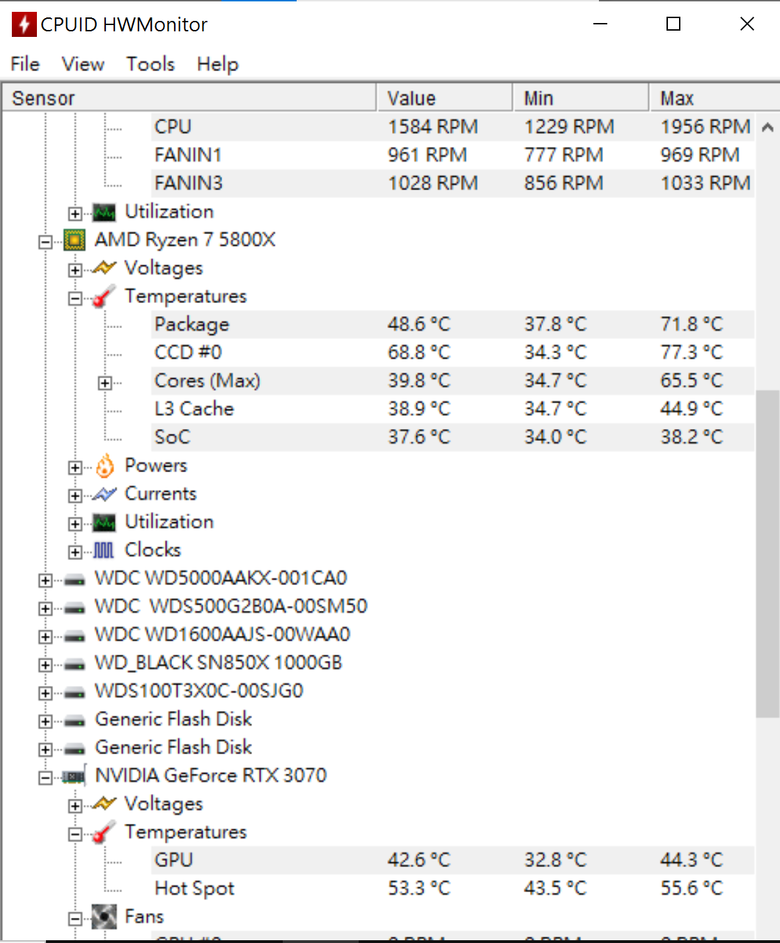Open the View menu
This screenshot has width=780, height=943.
tap(83, 64)
